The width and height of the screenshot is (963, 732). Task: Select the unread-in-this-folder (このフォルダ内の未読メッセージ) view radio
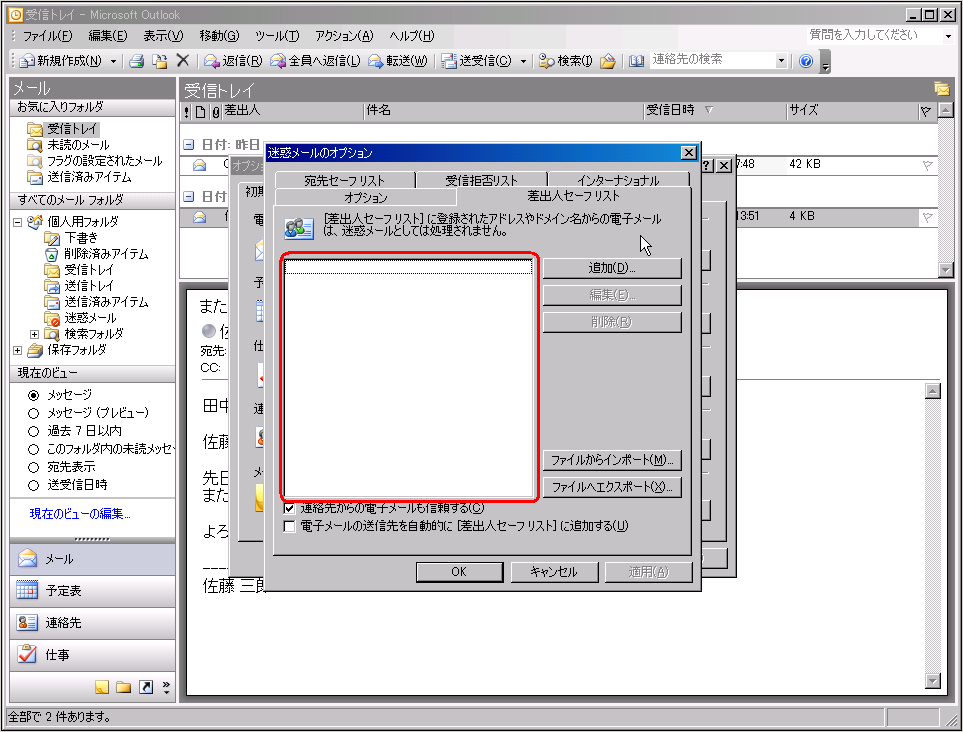(34, 449)
